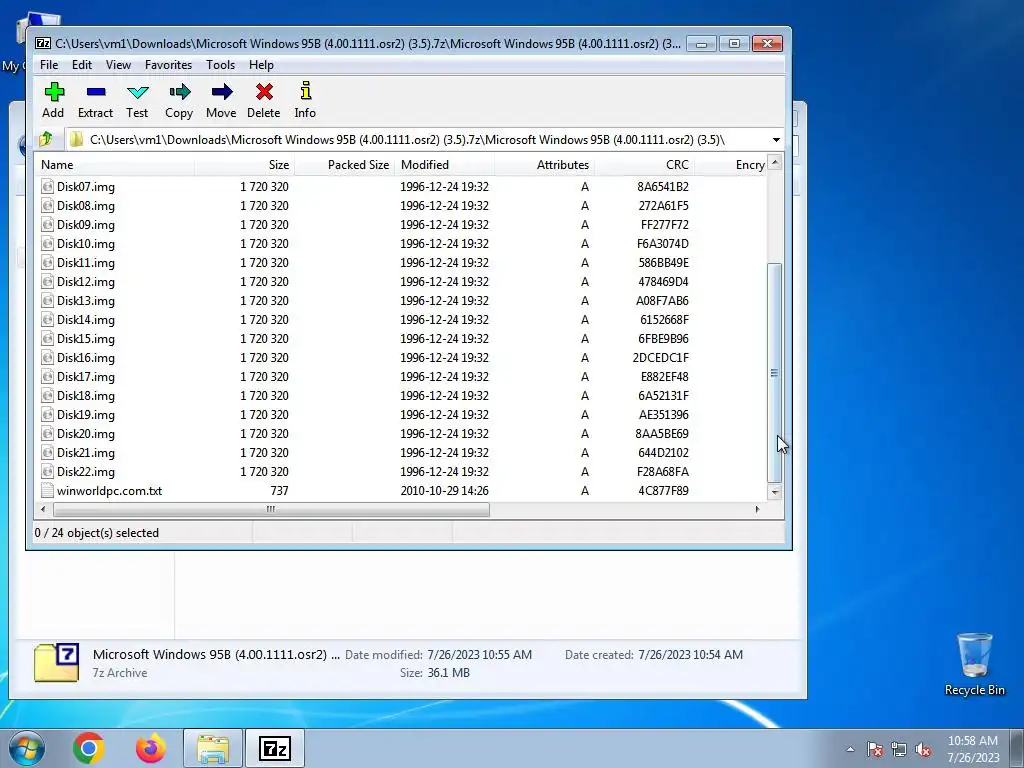Click the horizontal scrollbar left arrow
Screen dimensions: 1024x768
tap(43, 509)
